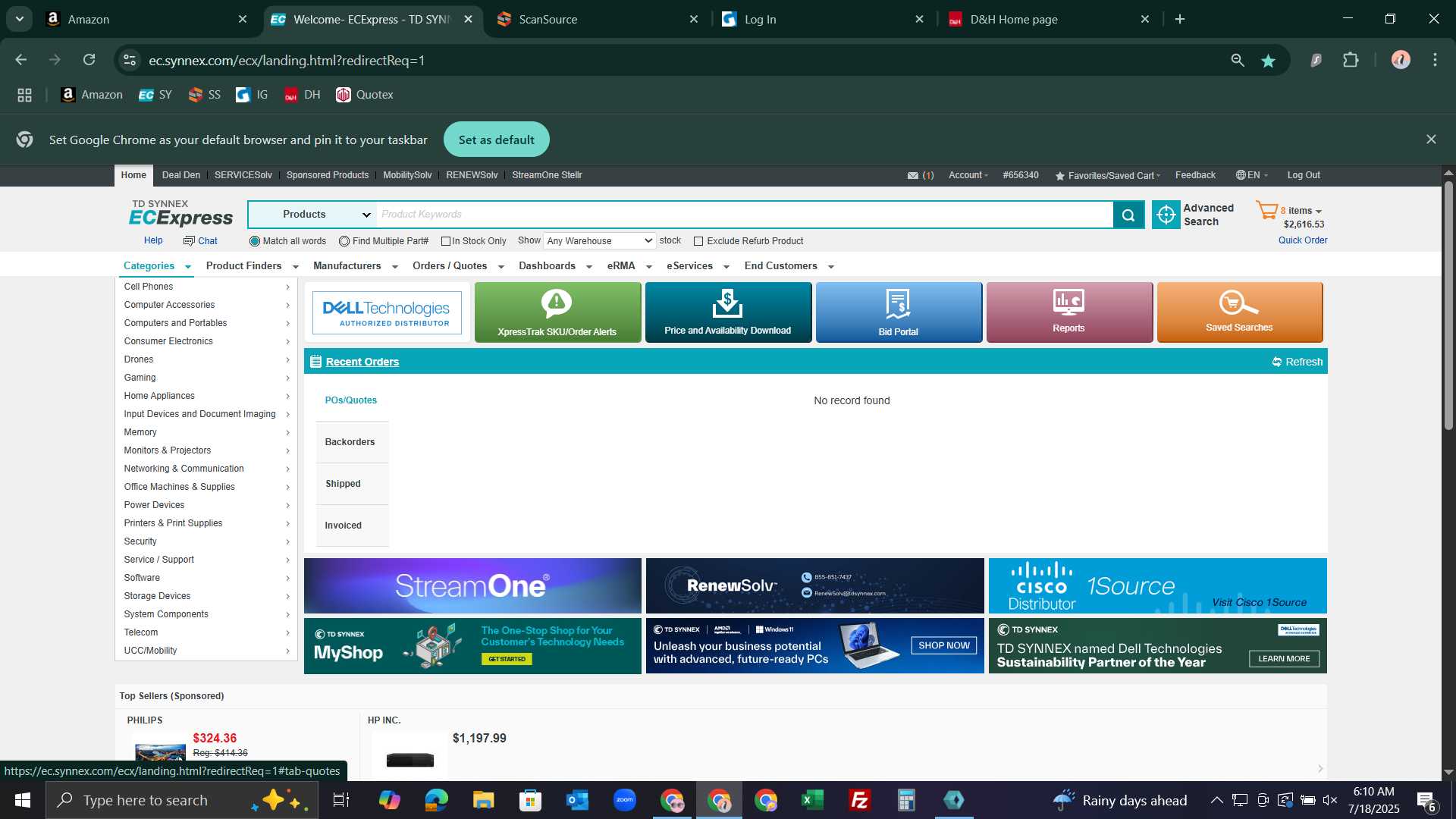Open Excel from the taskbar

pyautogui.click(x=812, y=800)
